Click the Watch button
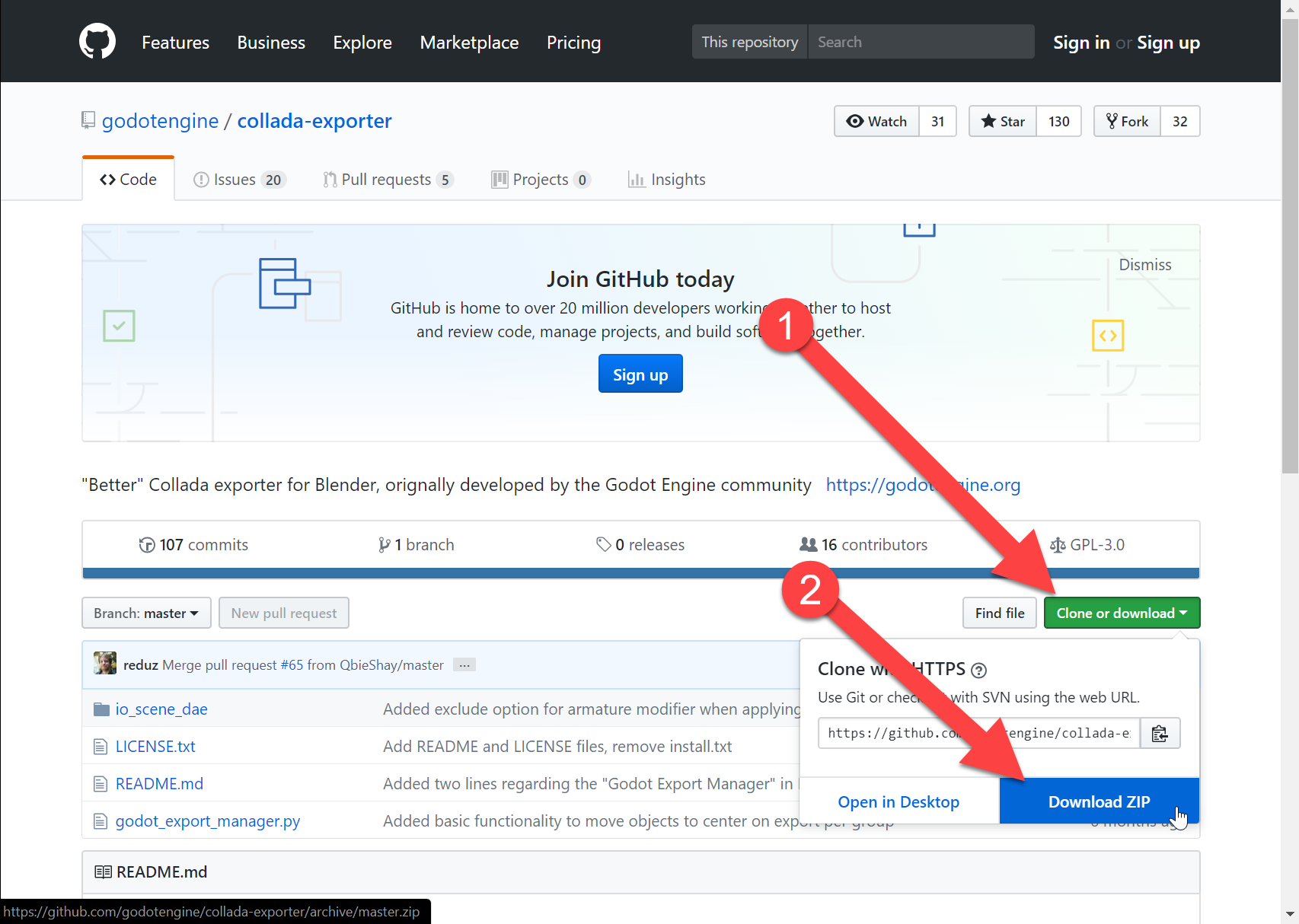The height and width of the screenshot is (924, 1299). [877, 121]
